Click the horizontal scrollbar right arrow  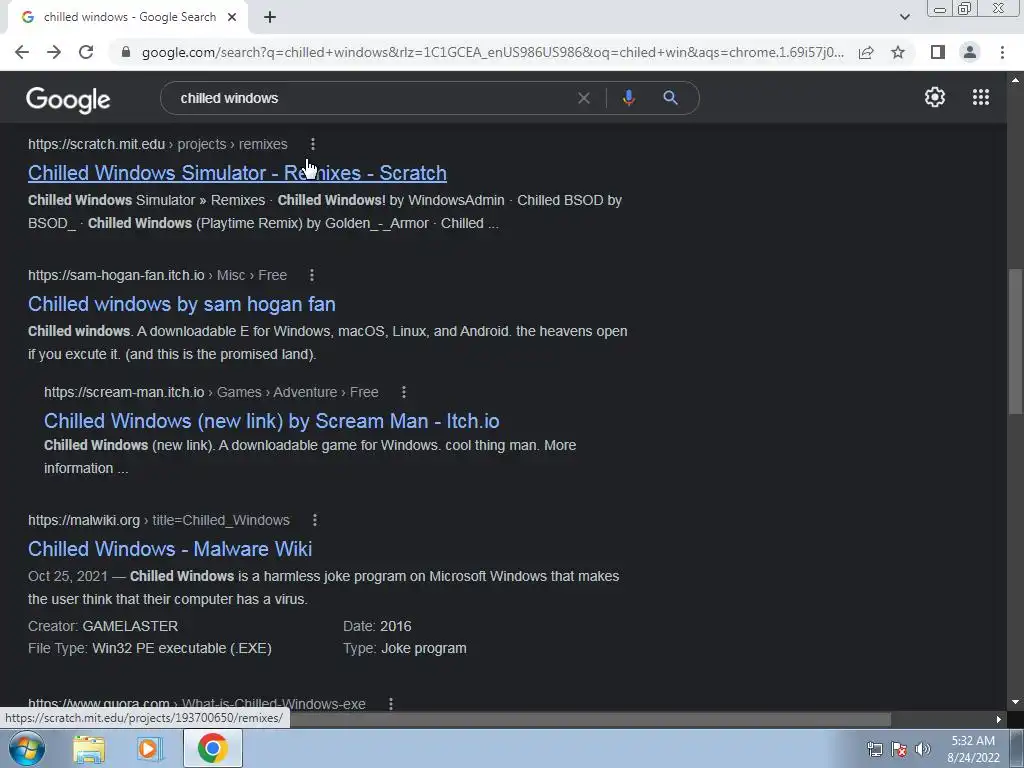click(998, 719)
